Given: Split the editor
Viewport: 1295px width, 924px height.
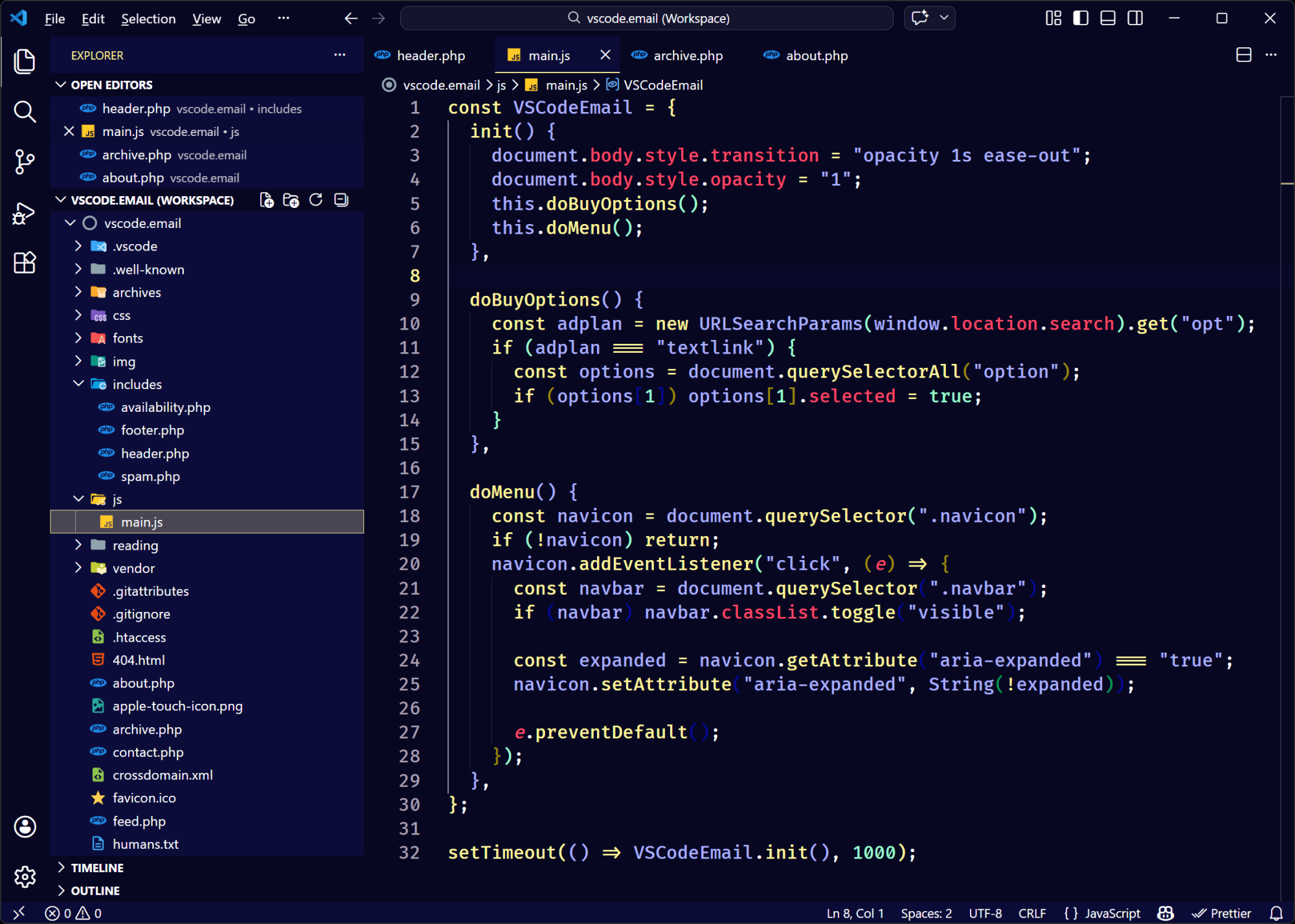Looking at the screenshot, I should (1244, 55).
